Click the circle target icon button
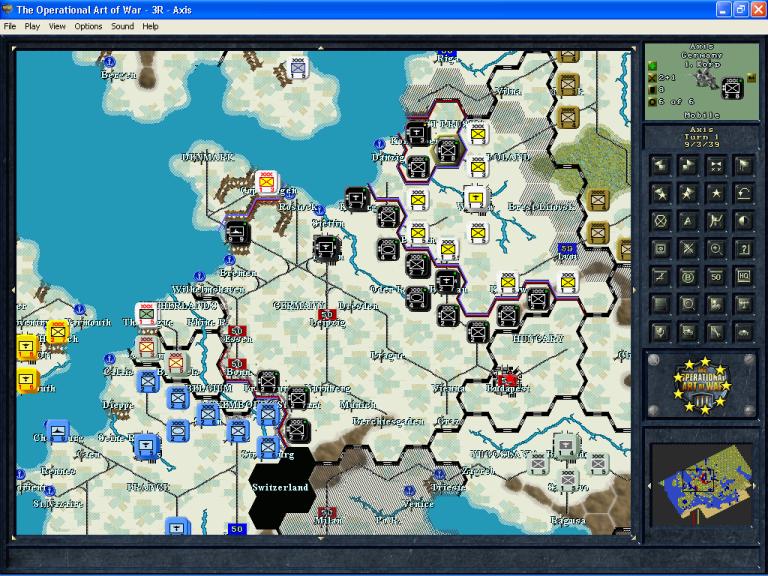768x576 pixels. tap(688, 305)
